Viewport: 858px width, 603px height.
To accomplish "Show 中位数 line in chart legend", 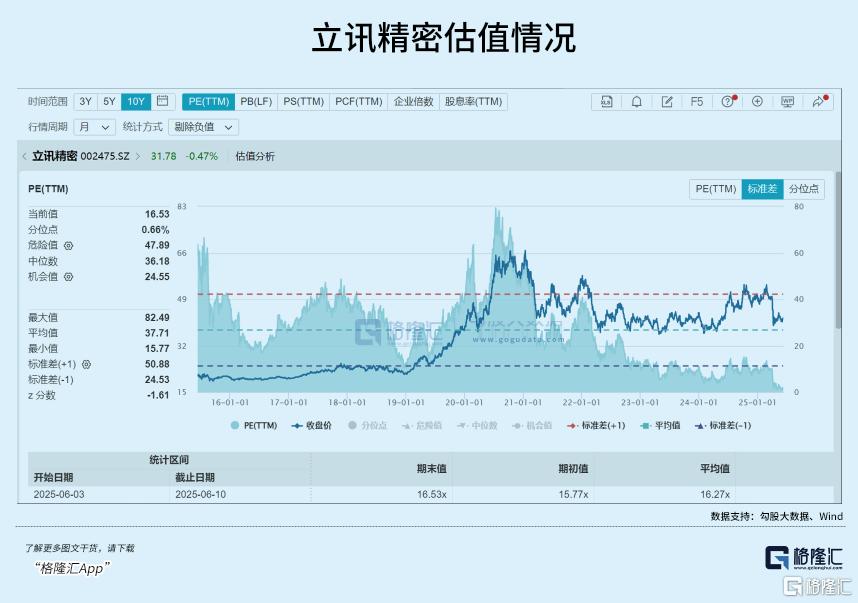I will (x=477, y=426).
